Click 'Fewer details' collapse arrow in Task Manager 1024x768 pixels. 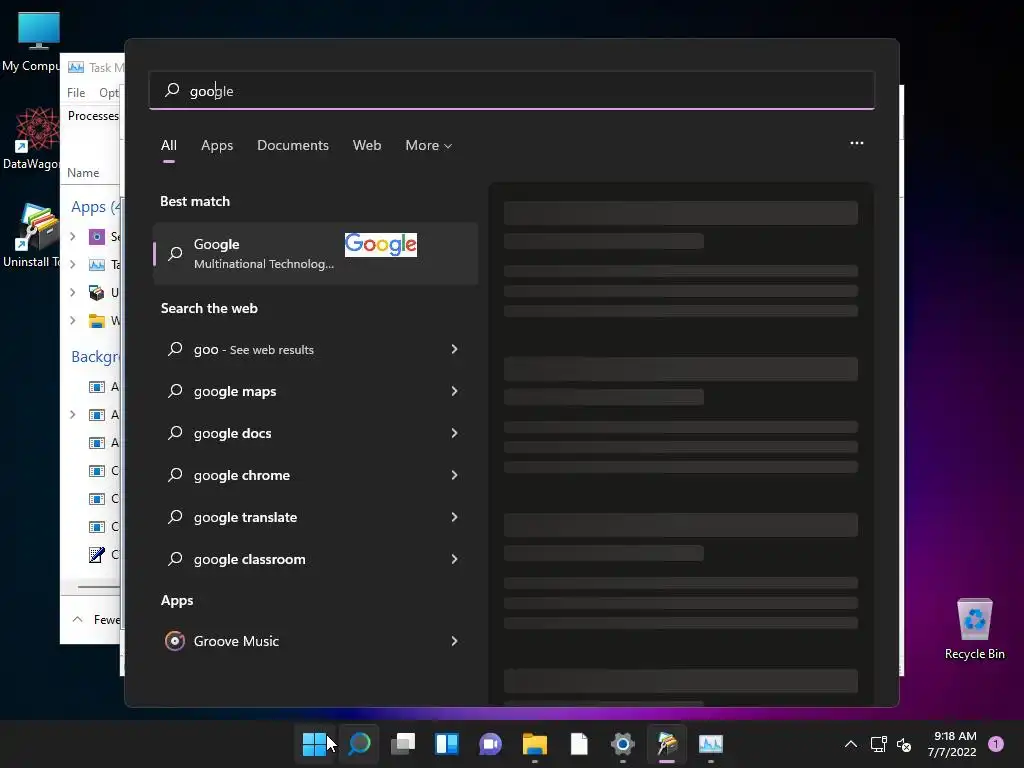click(78, 619)
